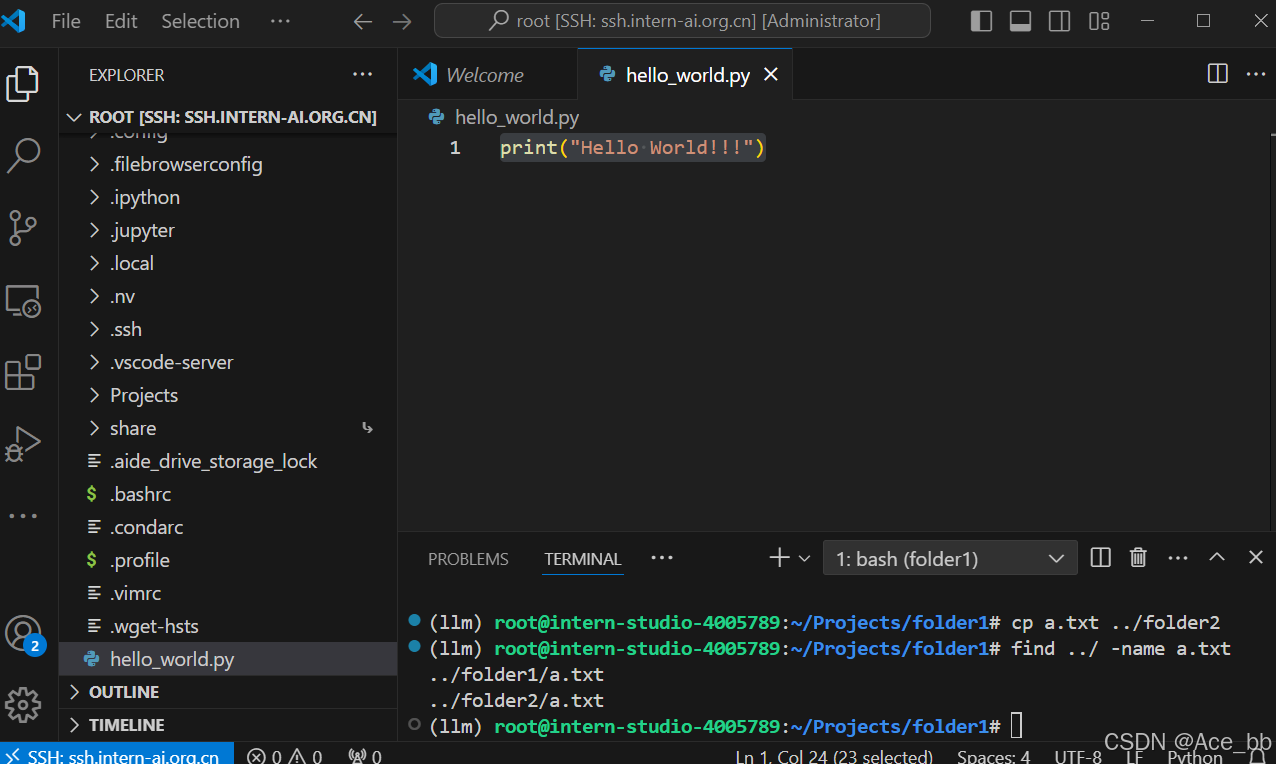Open editor more actions menu
1276x764 pixels.
click(1256, 73)
